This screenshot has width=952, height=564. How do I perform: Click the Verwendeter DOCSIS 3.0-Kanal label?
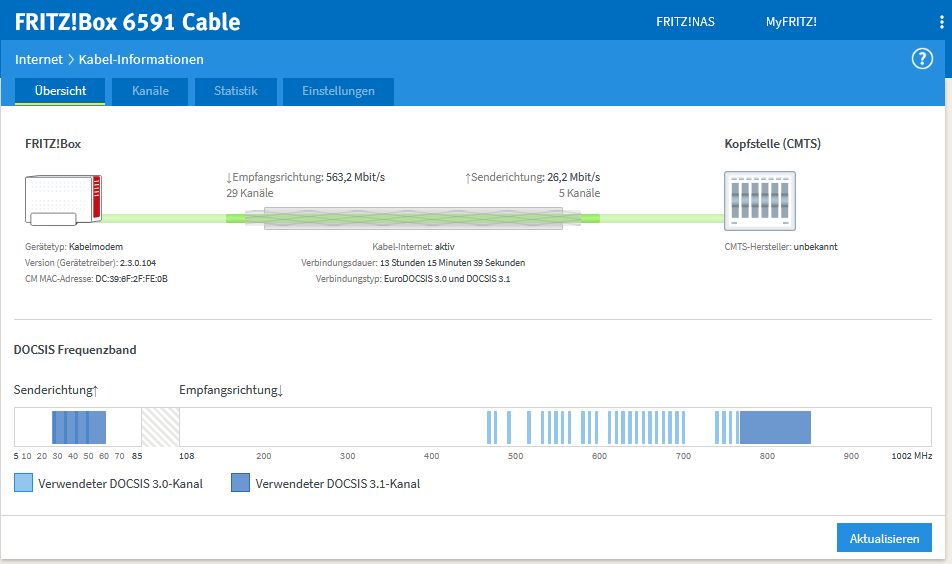coord(120,484)
